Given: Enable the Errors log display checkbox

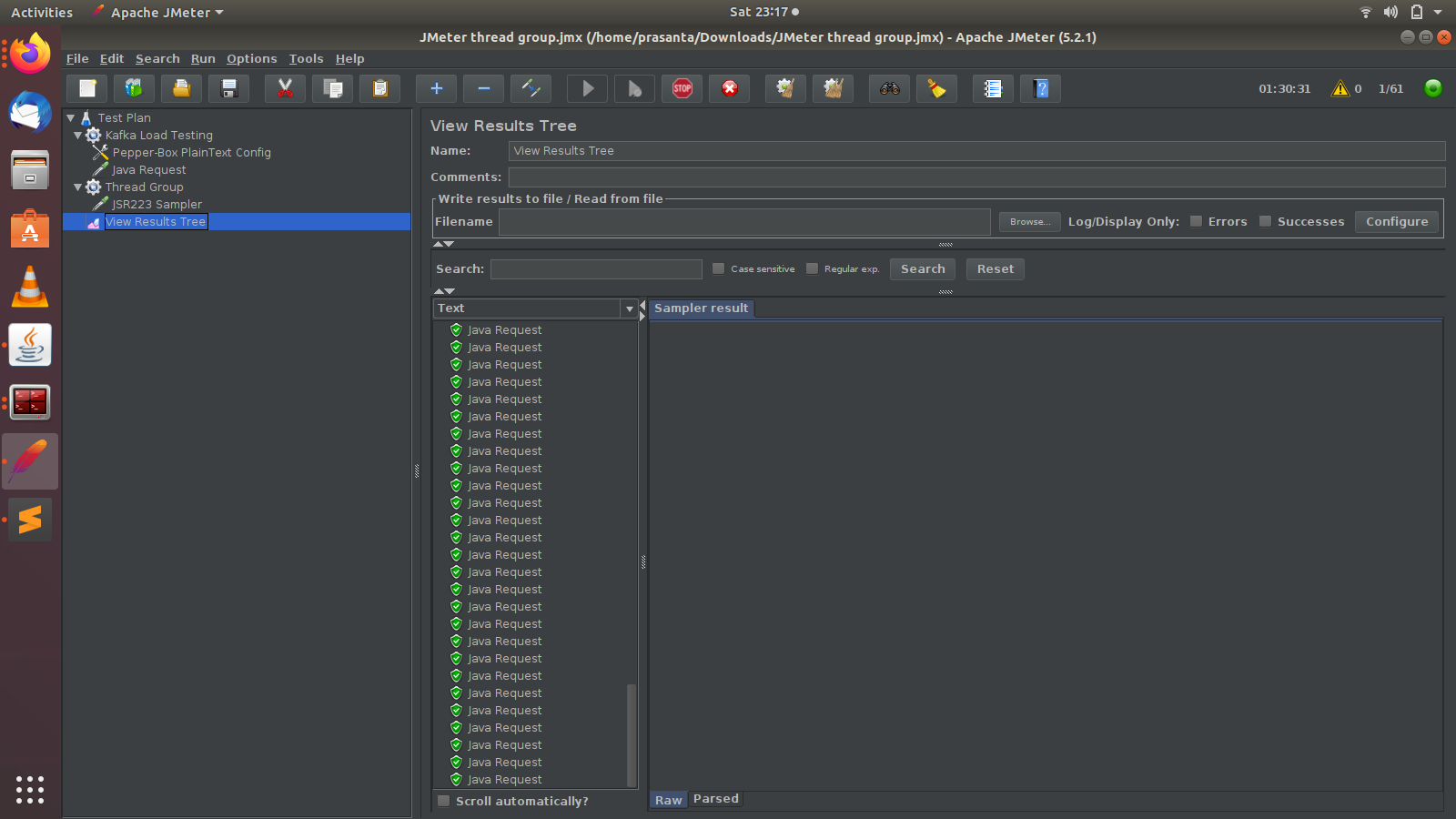Looking at the screenshot, I should coord(1195,220).
